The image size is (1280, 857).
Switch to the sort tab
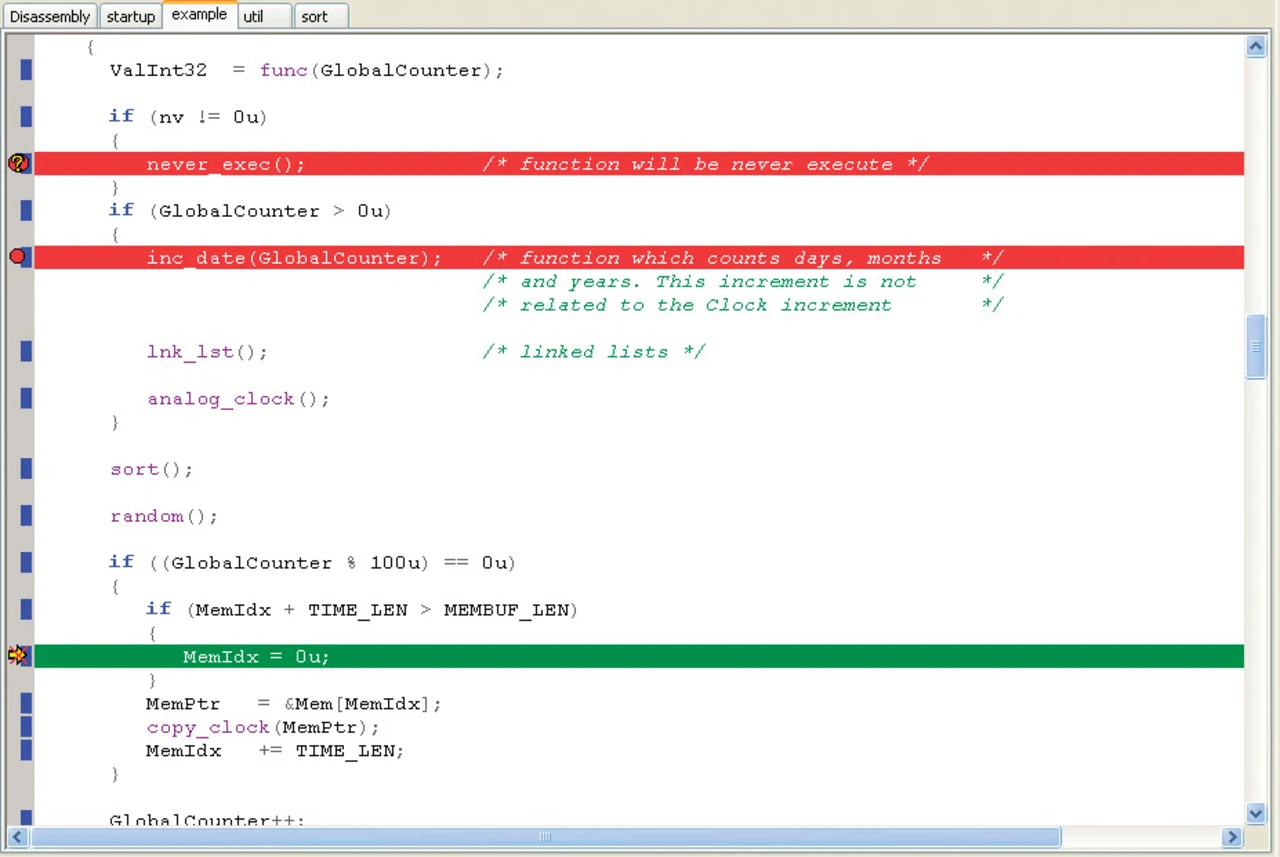(x=314, y=17)
